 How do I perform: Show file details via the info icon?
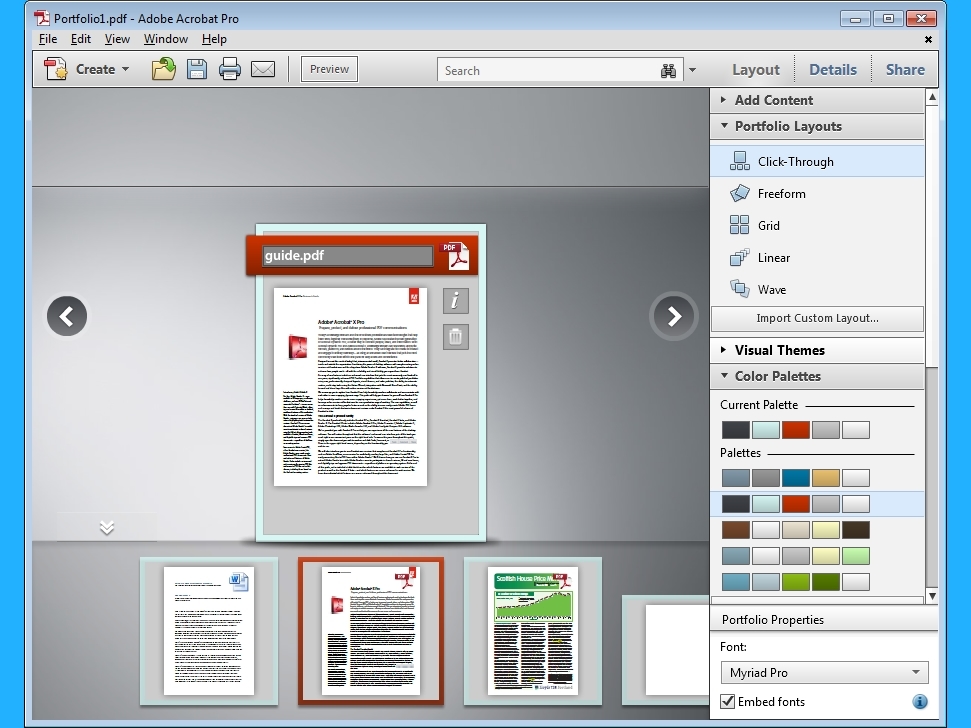point(455,300)
